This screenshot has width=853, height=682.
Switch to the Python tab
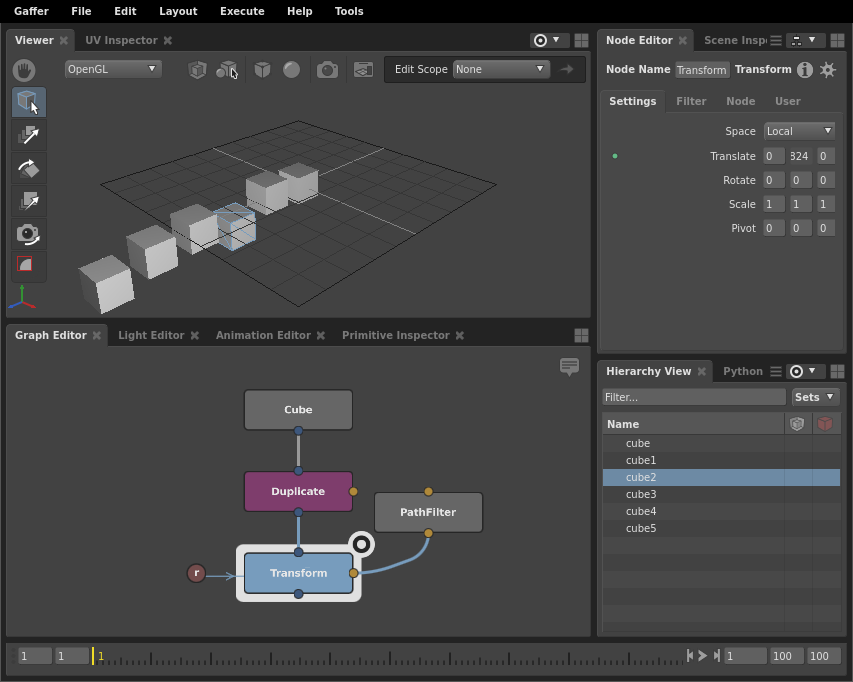click(743, 371)
